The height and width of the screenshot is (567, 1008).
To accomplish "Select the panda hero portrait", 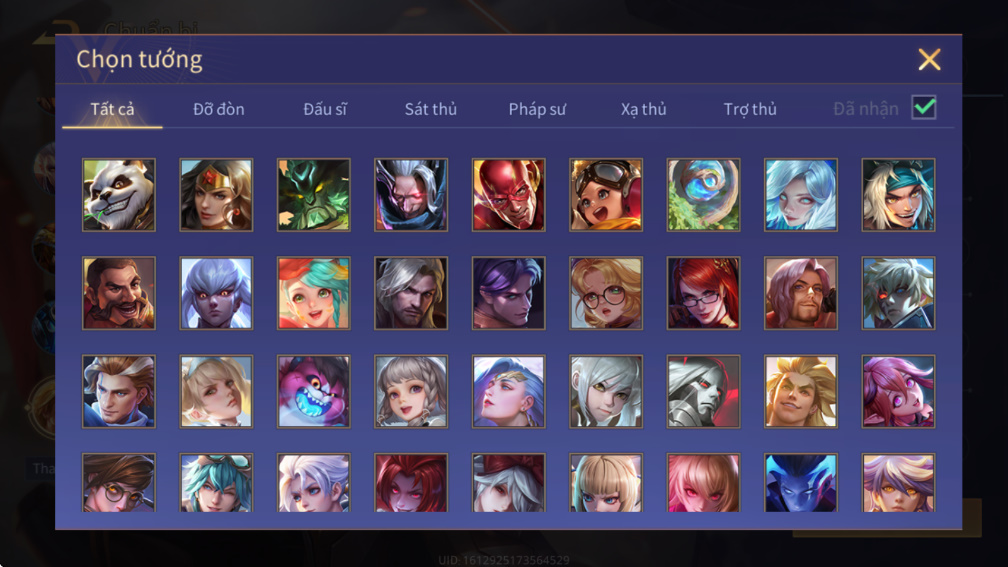I will [119, 195].
